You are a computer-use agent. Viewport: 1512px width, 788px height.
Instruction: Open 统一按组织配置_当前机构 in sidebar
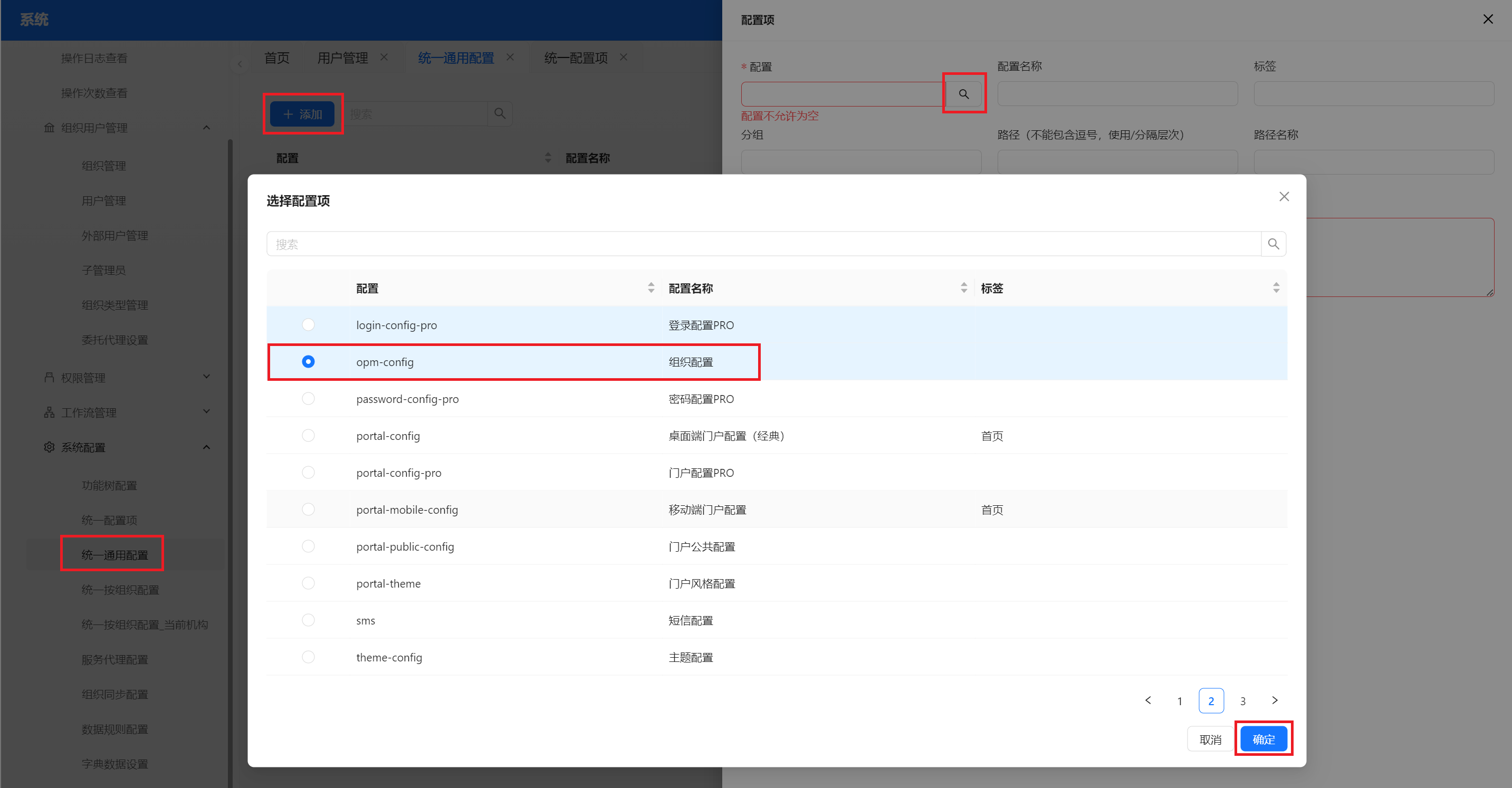coord(145,624)
